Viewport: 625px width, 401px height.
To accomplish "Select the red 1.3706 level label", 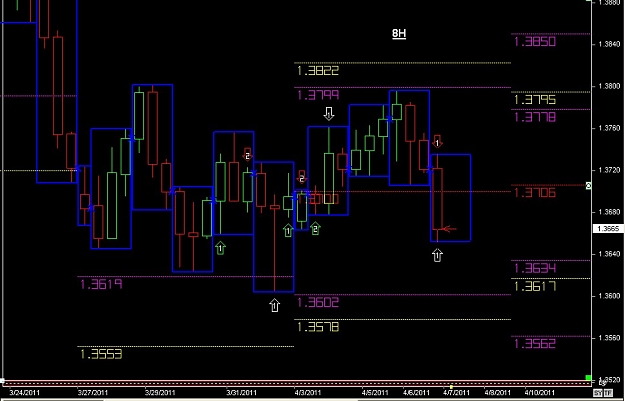I will pyautogui.click(x=535, y=193).
